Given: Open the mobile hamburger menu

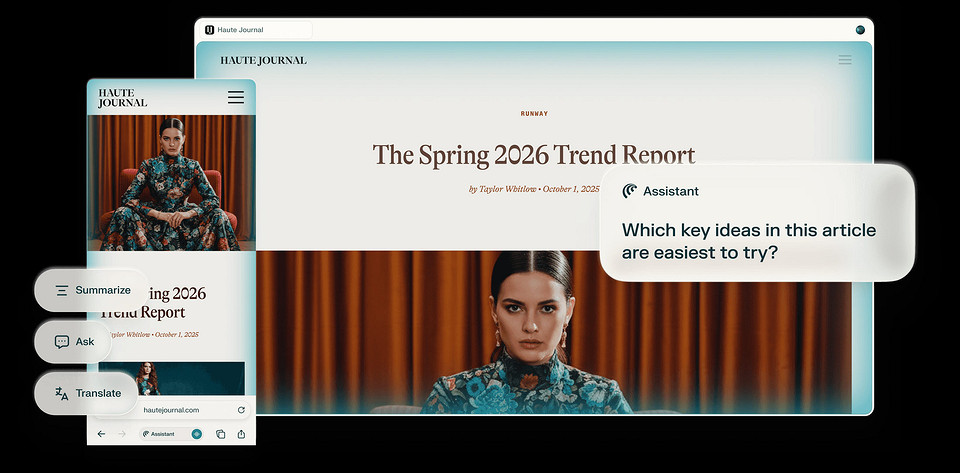Looking at the screenshot, I should point(236,97).
